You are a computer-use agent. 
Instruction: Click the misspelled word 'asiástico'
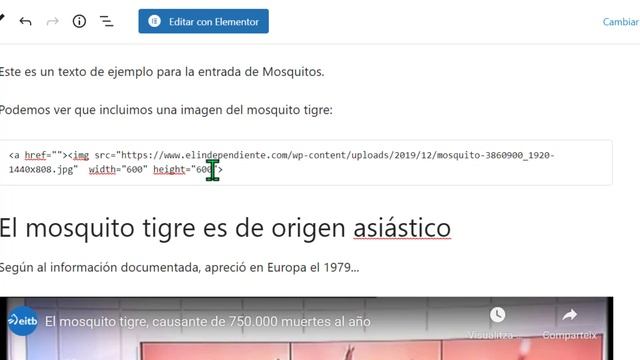pos(402,228)
